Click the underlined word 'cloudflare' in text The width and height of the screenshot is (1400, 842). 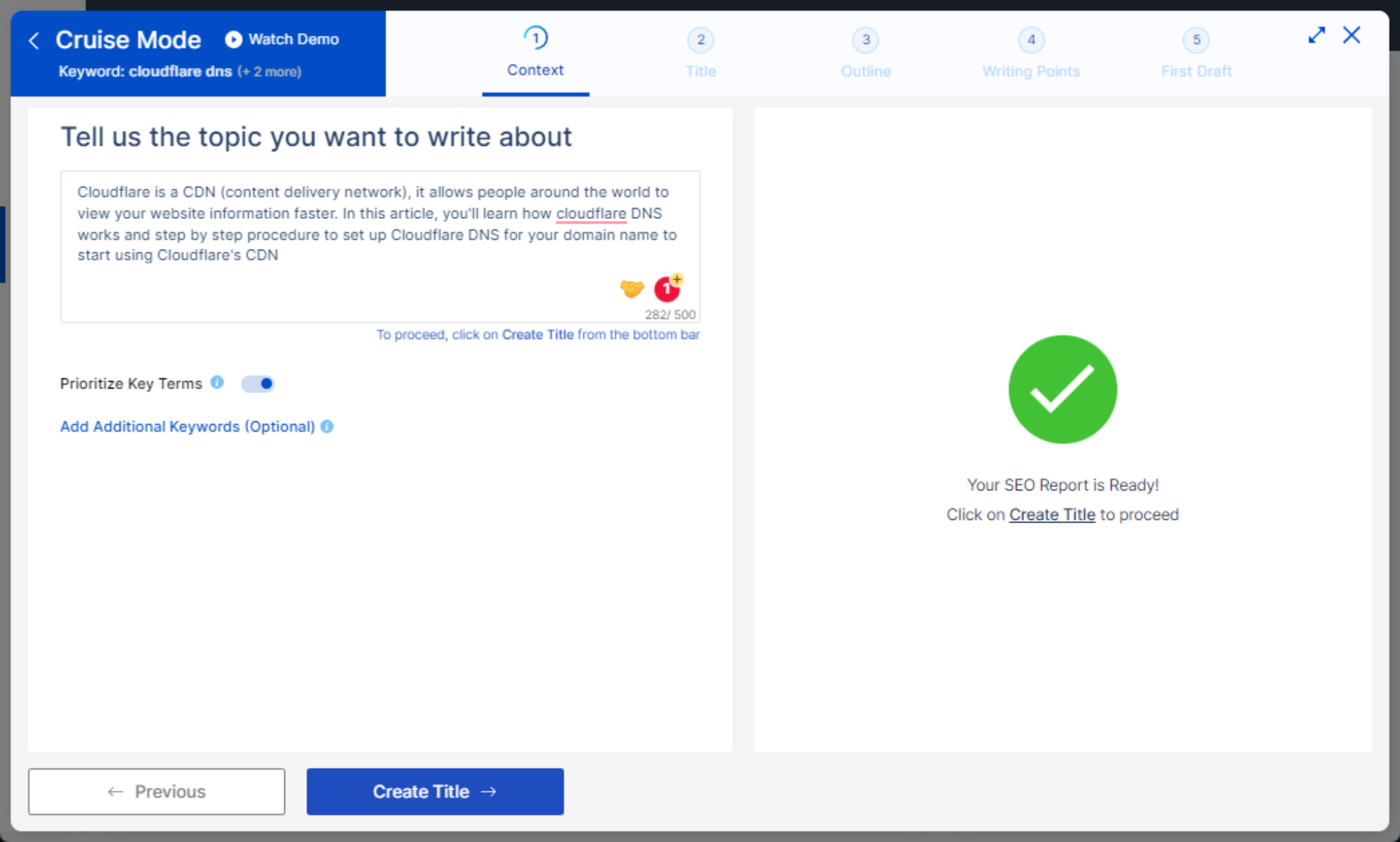point(591,213)
